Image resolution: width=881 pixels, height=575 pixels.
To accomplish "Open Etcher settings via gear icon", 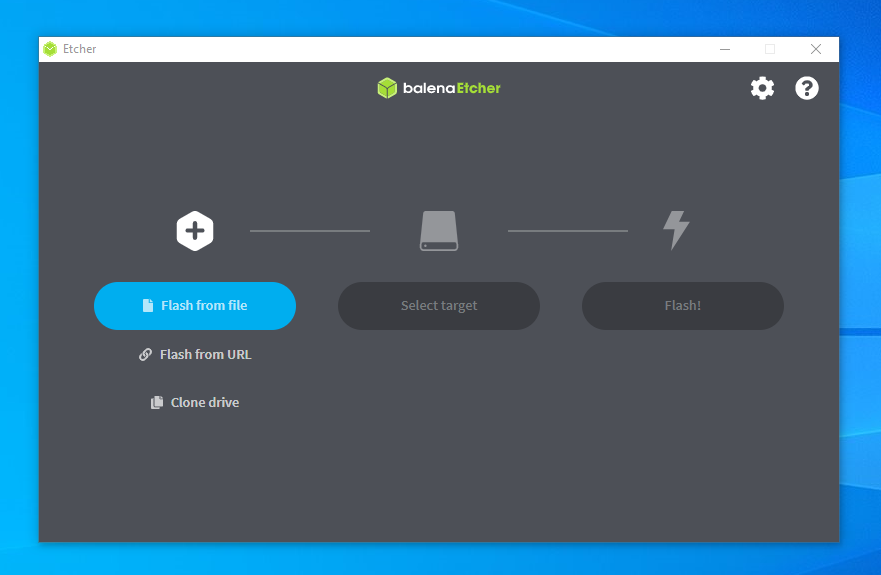I will (762, 88).
